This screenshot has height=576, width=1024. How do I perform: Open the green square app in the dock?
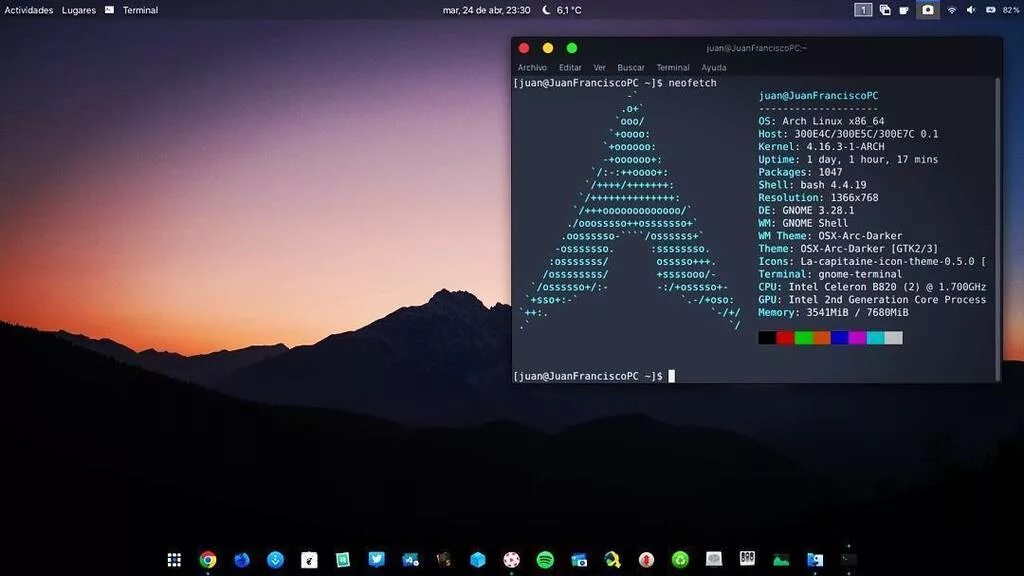[x=343, y=560]
